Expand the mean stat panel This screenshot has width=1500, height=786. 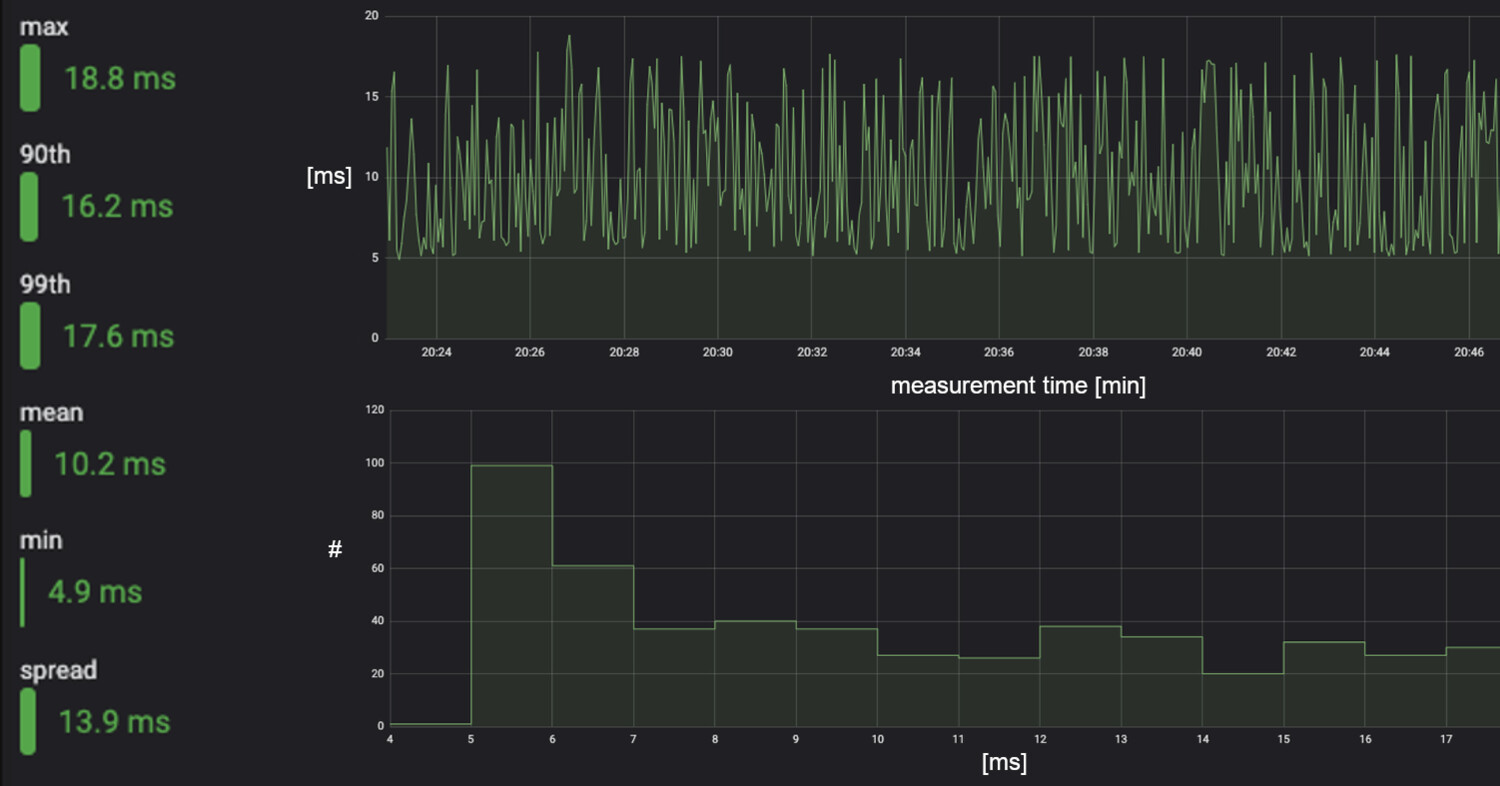50,411
